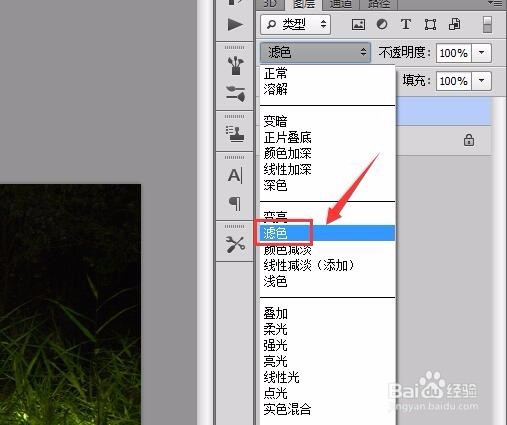Select blend mode 变亮
The width and height of the screenshot is (507, 425).
pyautogui.click(x=327, y=217)
